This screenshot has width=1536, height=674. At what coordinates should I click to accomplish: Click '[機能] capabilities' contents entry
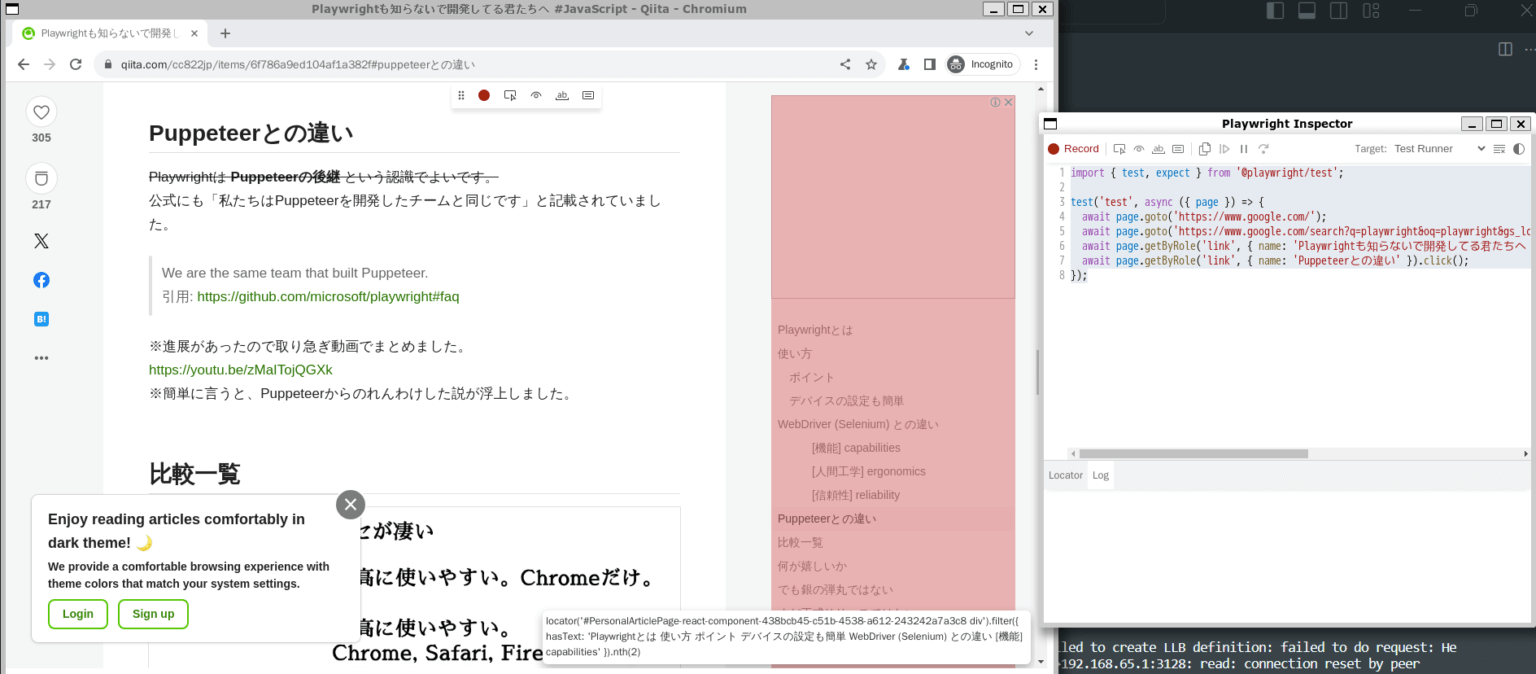tap(856, 448)
